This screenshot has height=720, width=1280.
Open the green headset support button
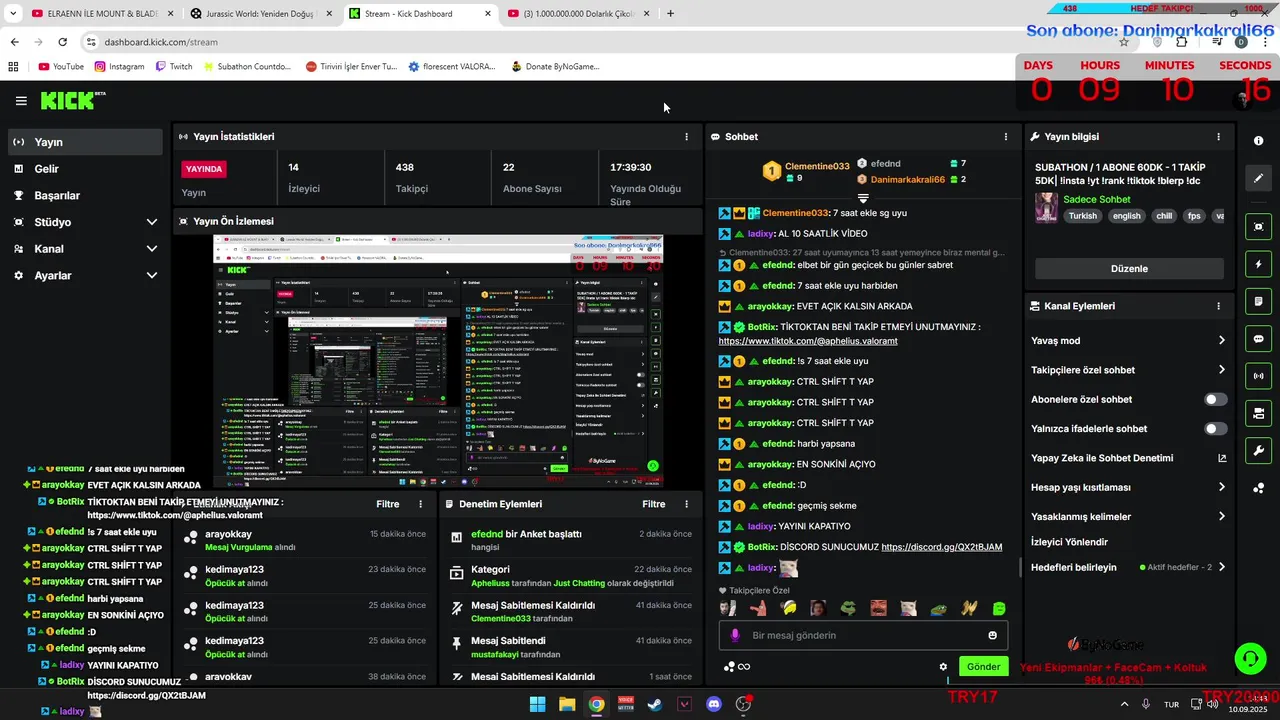[x=1250, y=658]
